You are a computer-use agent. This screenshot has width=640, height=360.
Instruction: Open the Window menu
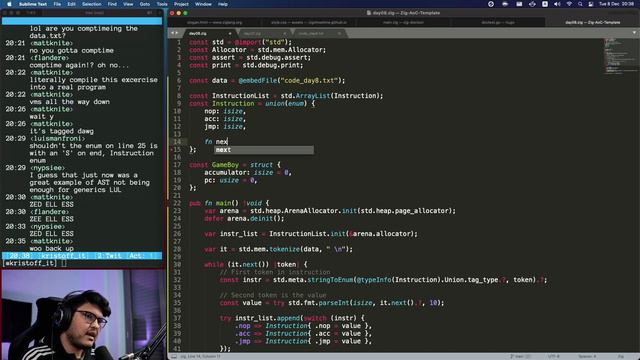(203, 4)
